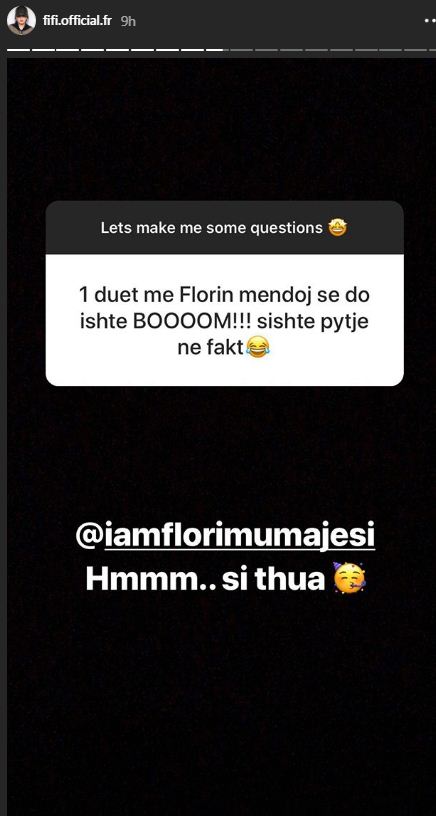Jump to the second story progress segment

[44, 49]
